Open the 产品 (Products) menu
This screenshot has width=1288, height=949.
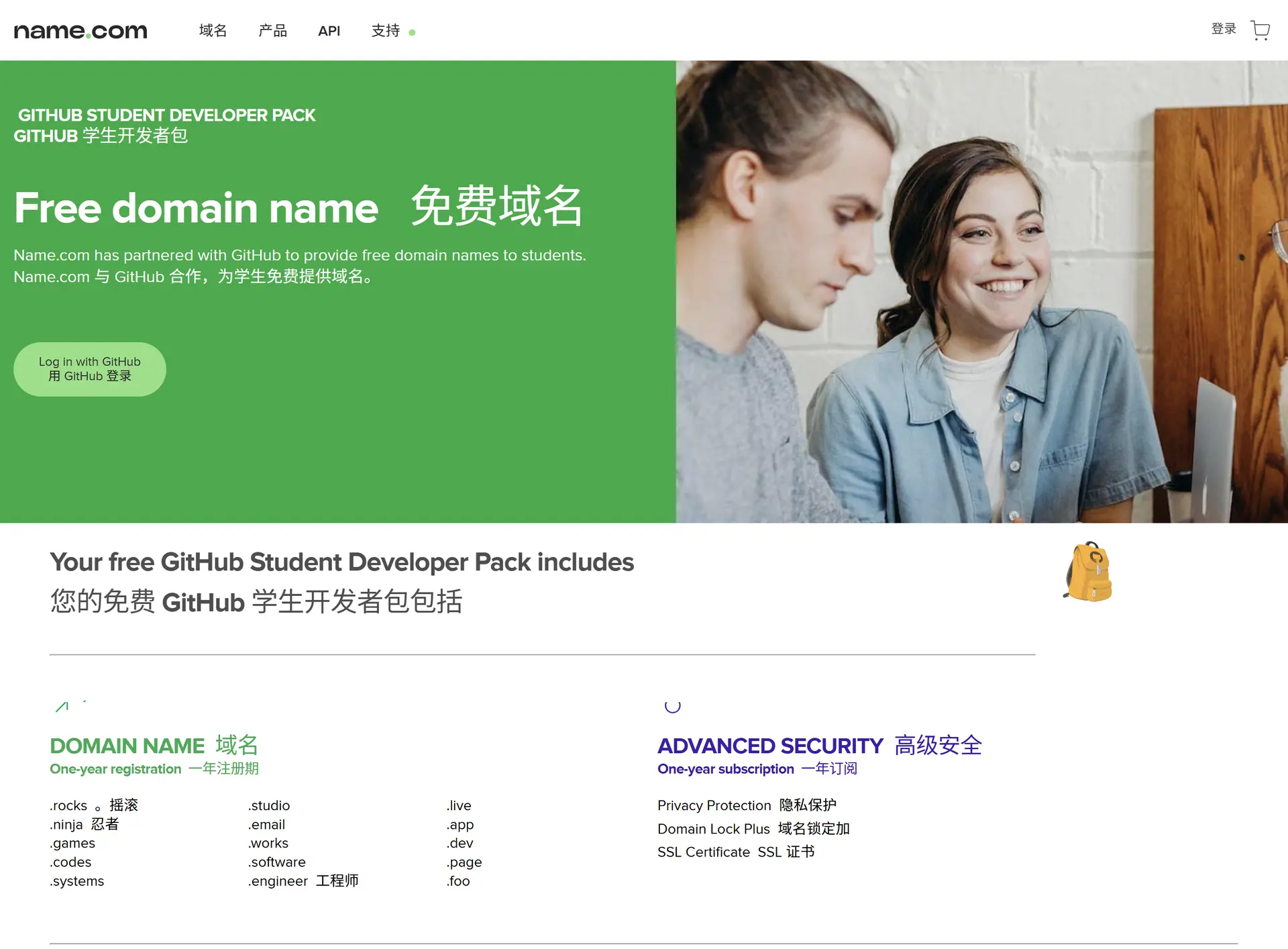(x=272, y=31)
